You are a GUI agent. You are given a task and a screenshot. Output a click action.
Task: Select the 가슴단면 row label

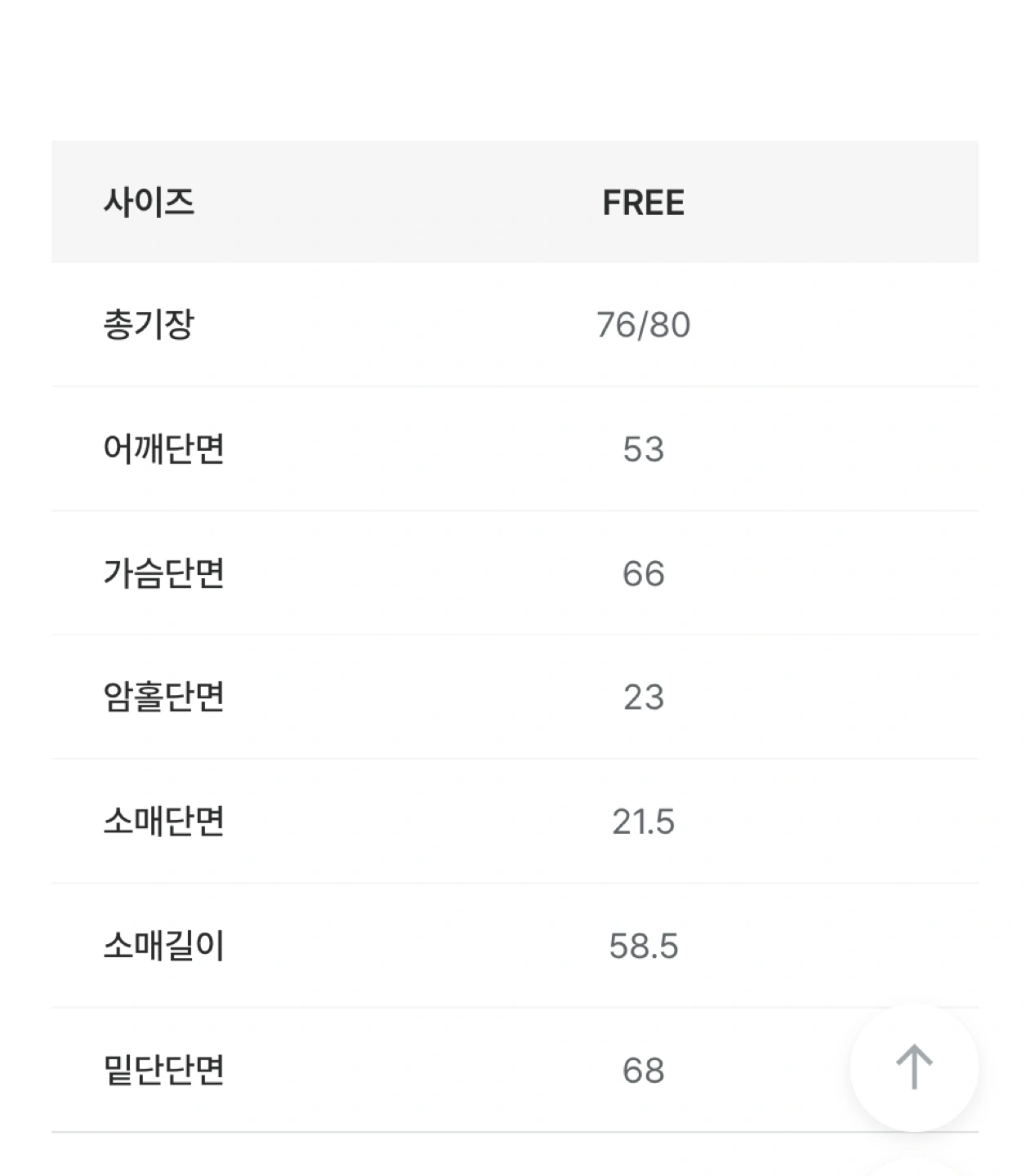tap(163, 573)
